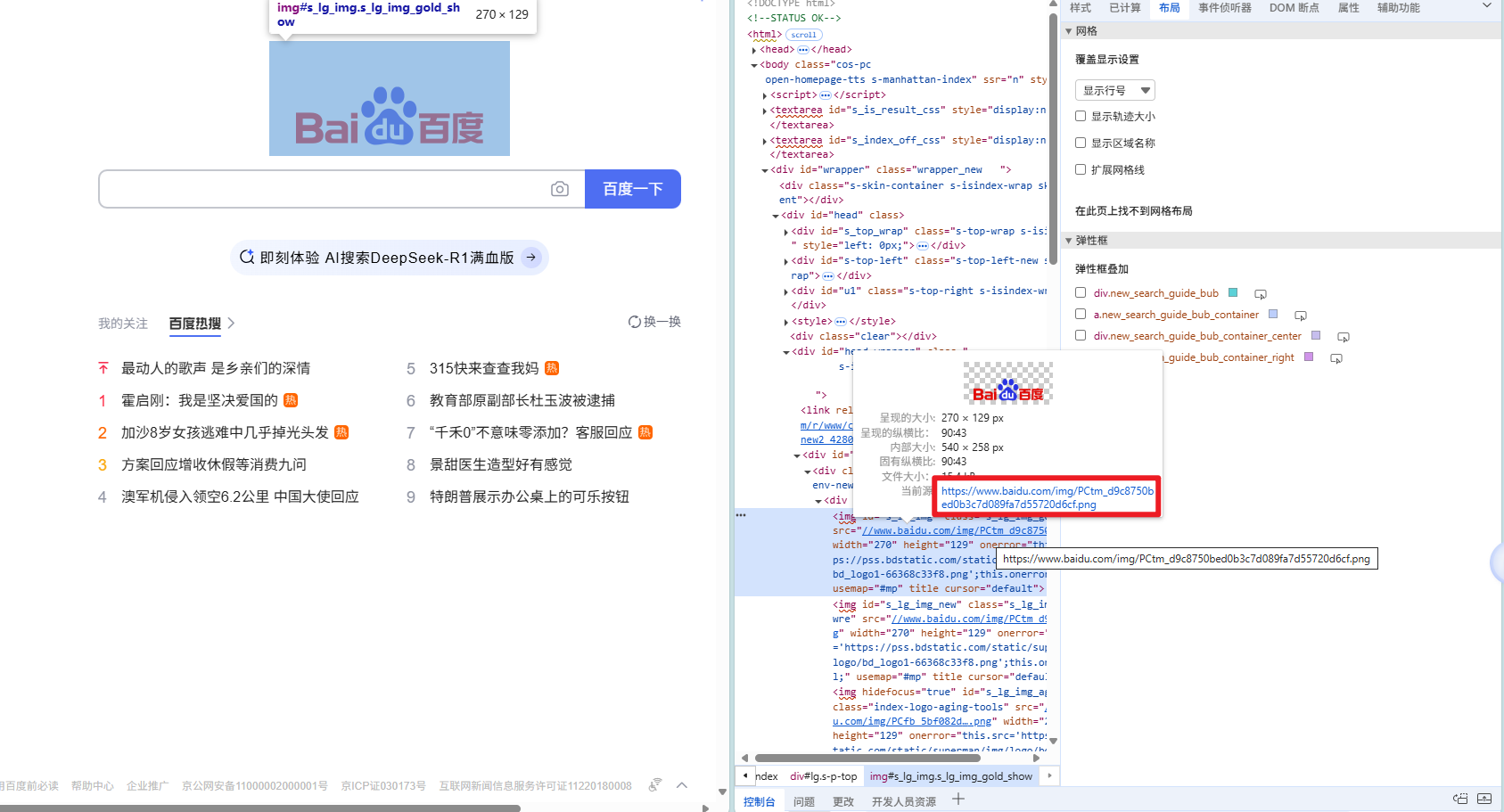Click the breadcrumb scroll-left arrow

tap(745, 776)
